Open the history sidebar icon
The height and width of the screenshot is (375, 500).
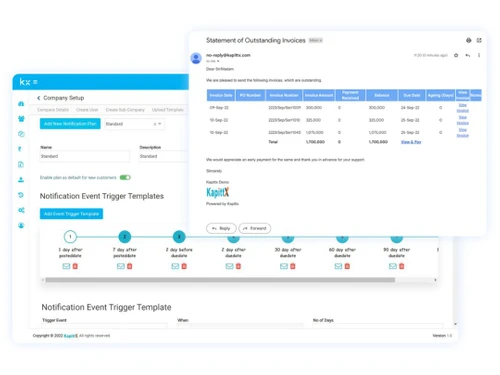pos(21,195)
